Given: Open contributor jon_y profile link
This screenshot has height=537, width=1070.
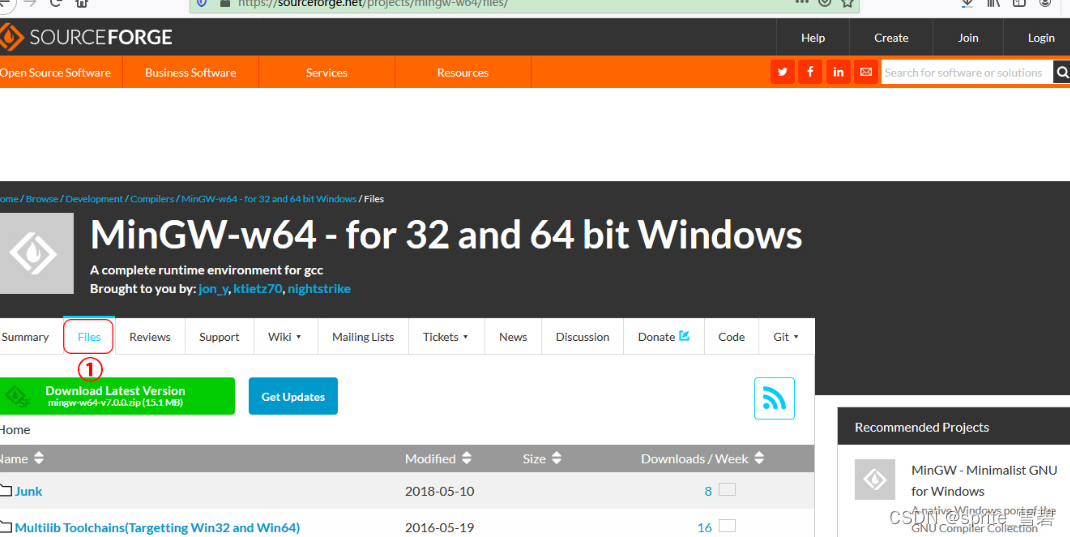Looking at the screenshot, I should (213, 289).
